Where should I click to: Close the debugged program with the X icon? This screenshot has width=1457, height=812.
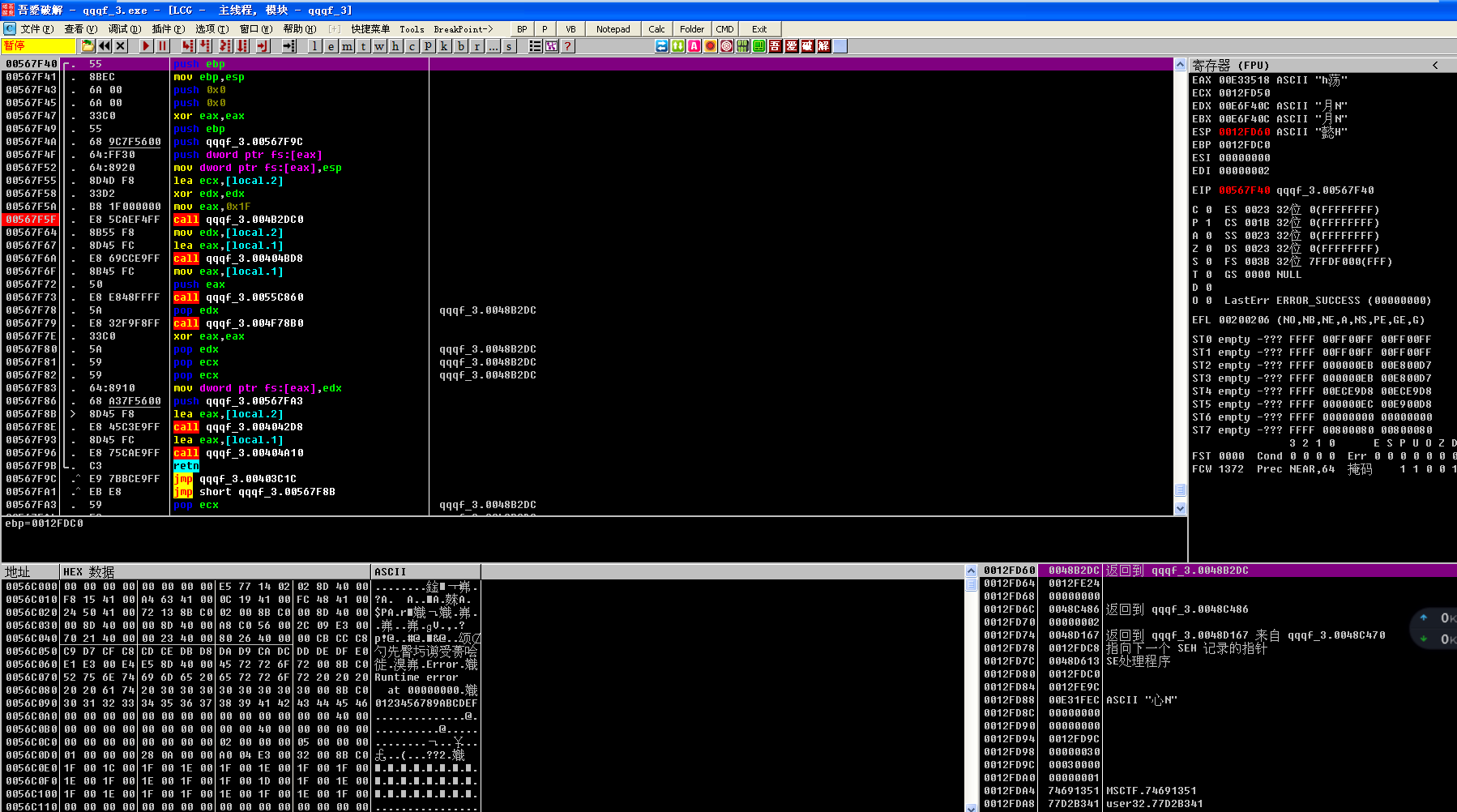[x=121, y=46]
